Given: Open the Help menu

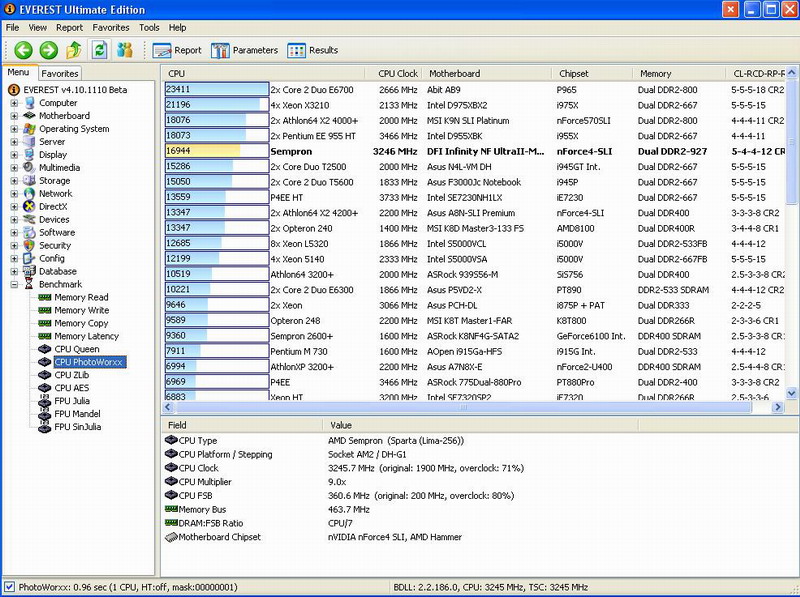Looking at the screenshot, I should (x=177, y=28).
